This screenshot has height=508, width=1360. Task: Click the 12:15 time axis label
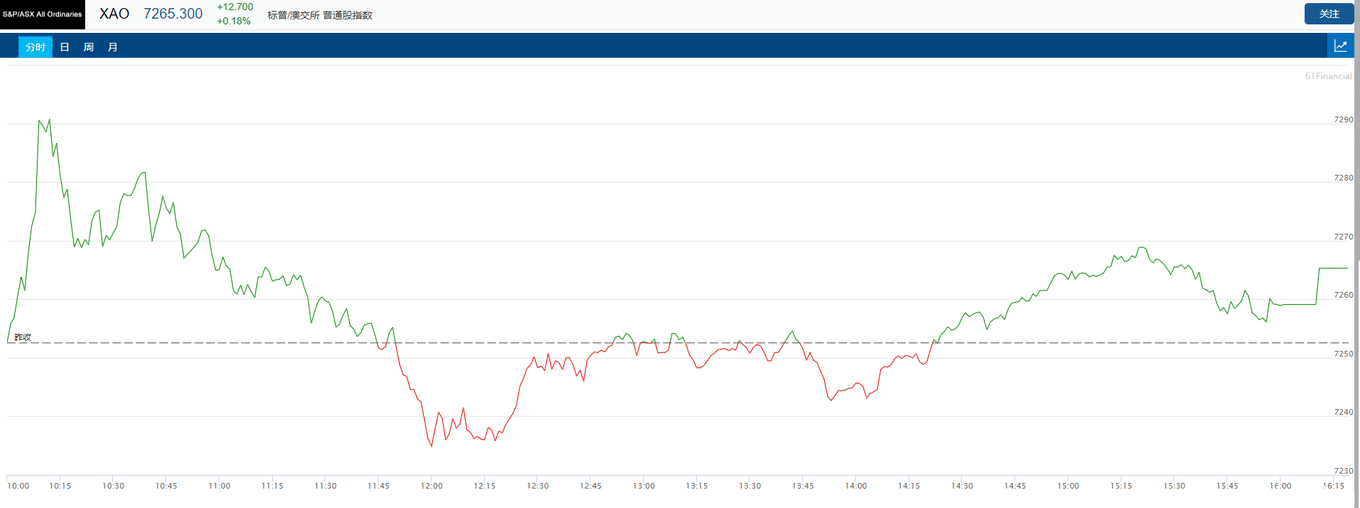tap(484, 486)
